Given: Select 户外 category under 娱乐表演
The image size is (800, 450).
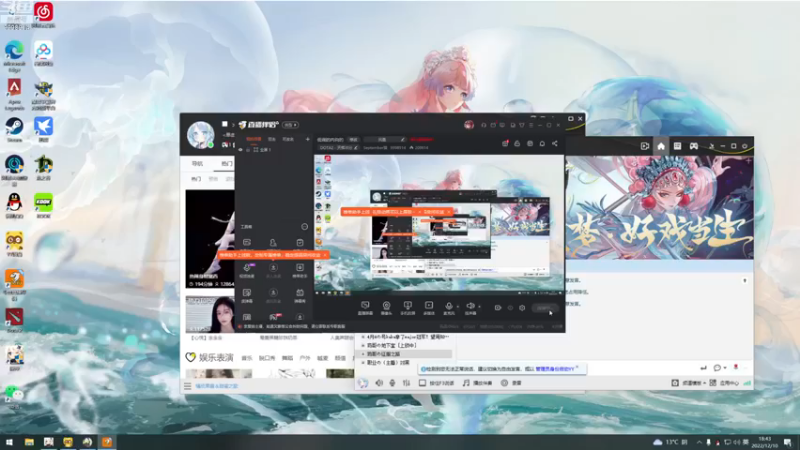Looking at the screenshot, I should point(305,358).
